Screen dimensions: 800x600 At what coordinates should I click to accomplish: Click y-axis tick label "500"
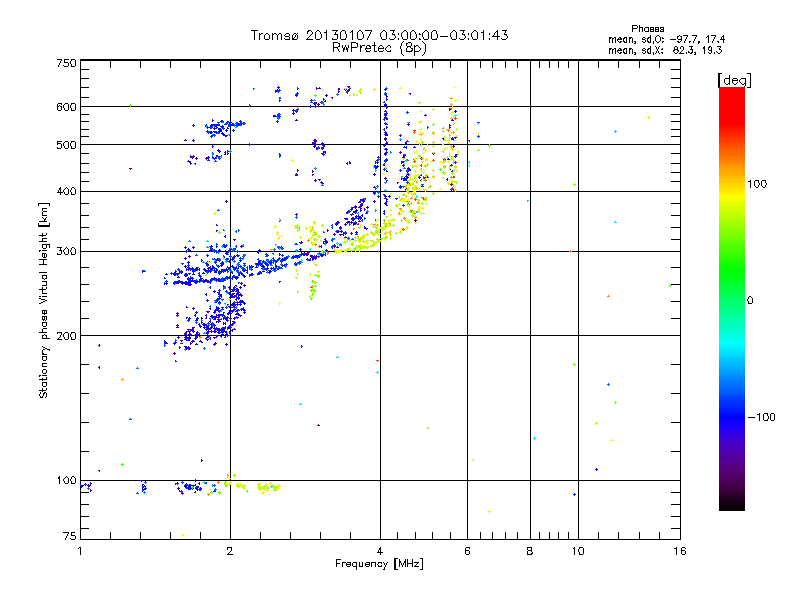(x=66, y=145)
